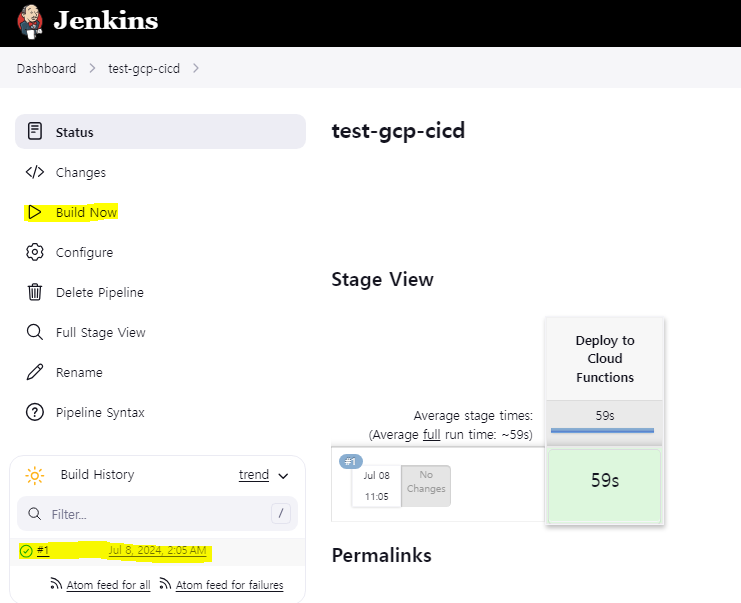The image size is (741, 603).
Task: Start a build with Build Now
Action: coord(86,213)
